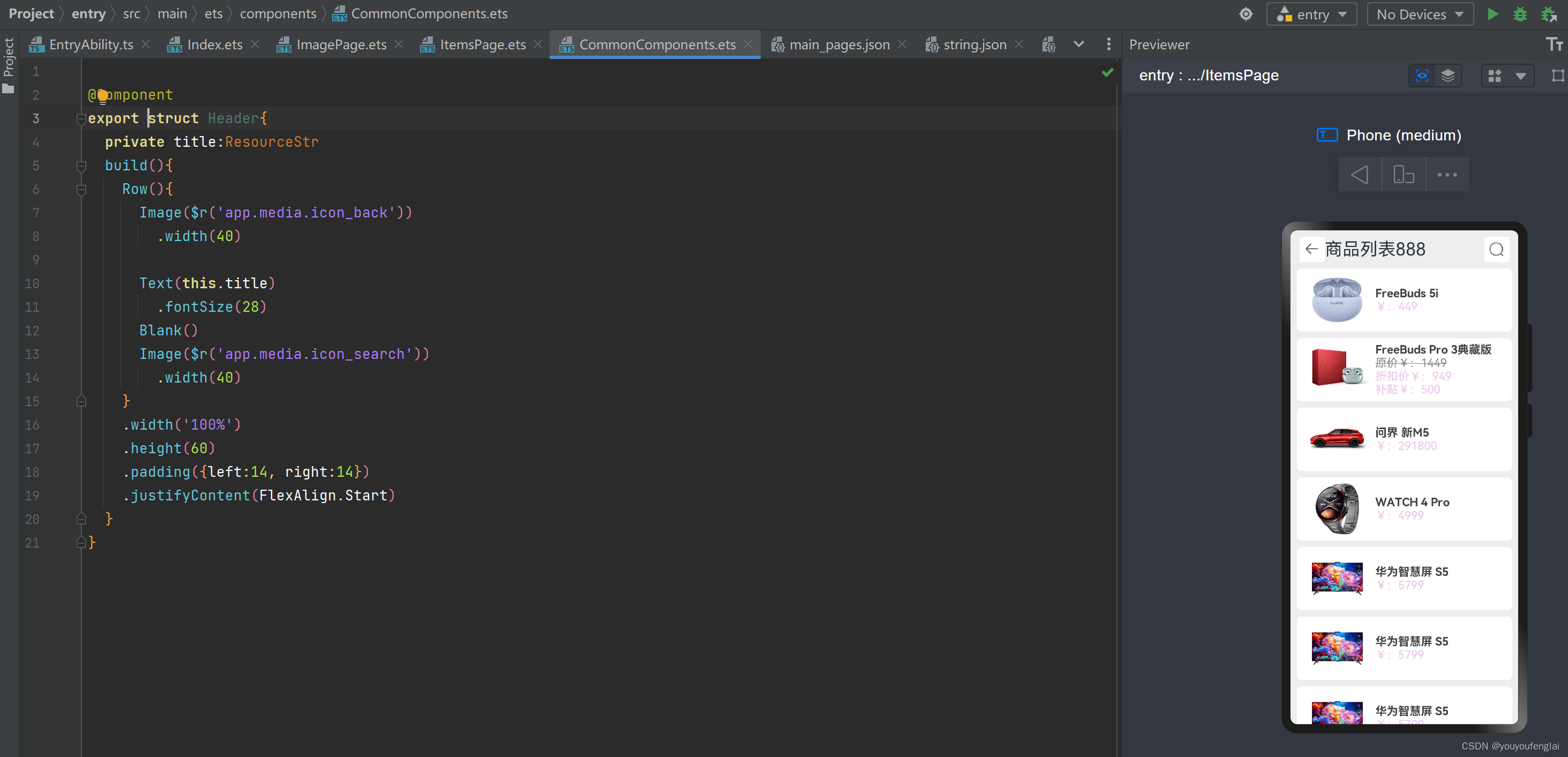Rotate device with the phone orientation icon
1568x757 pixels.
1404,175
